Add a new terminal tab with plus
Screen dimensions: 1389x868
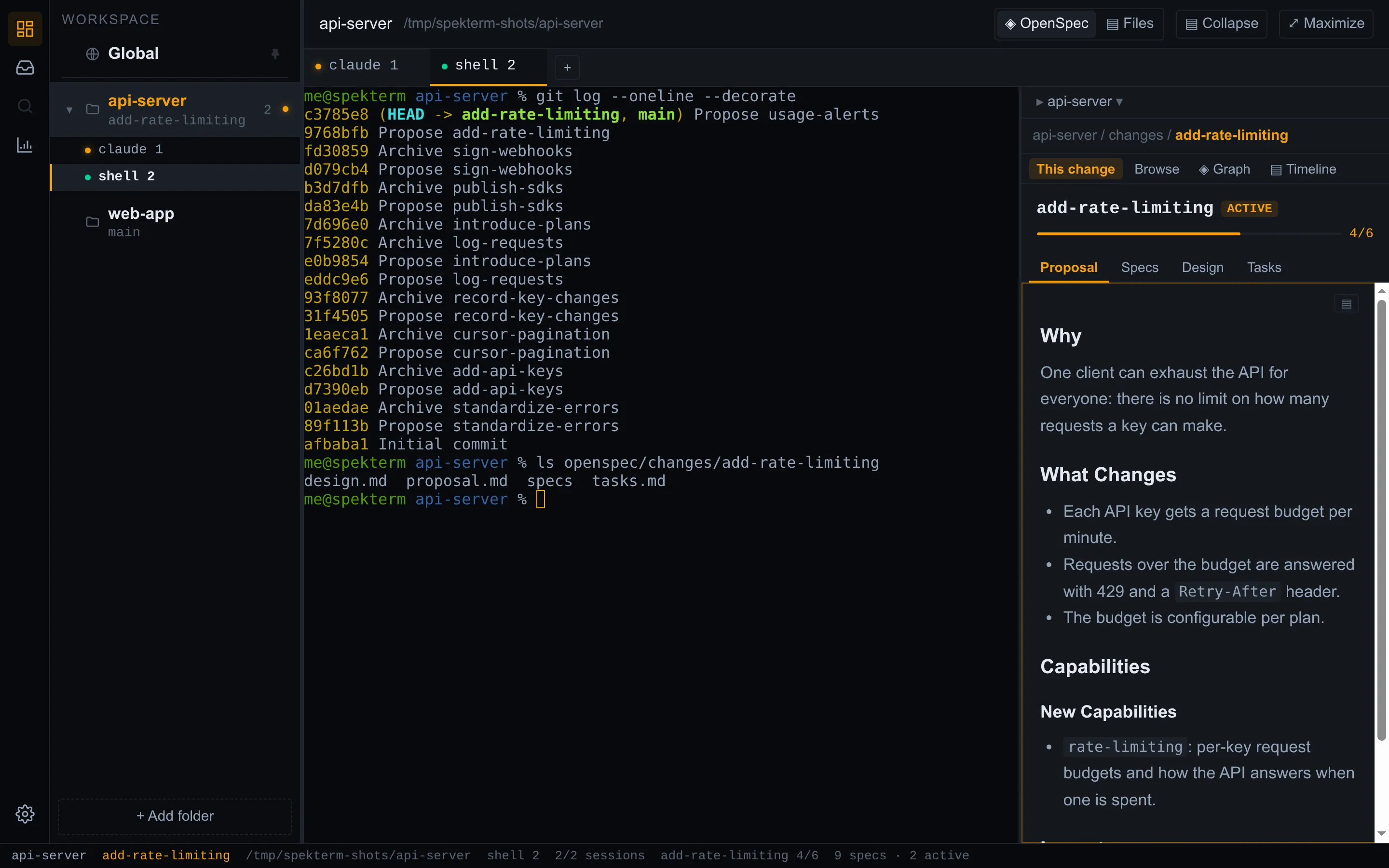coord(567,67)
